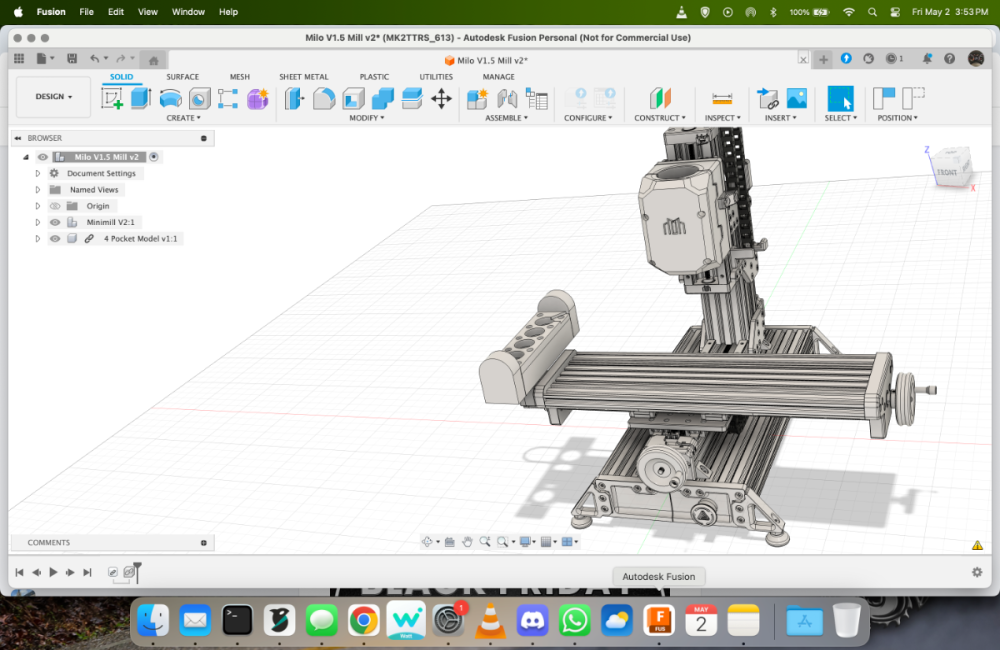1000x650 pixels.
Task: Expand the Named Views folder
Action: pyautogui.click(x=38, y=189)
